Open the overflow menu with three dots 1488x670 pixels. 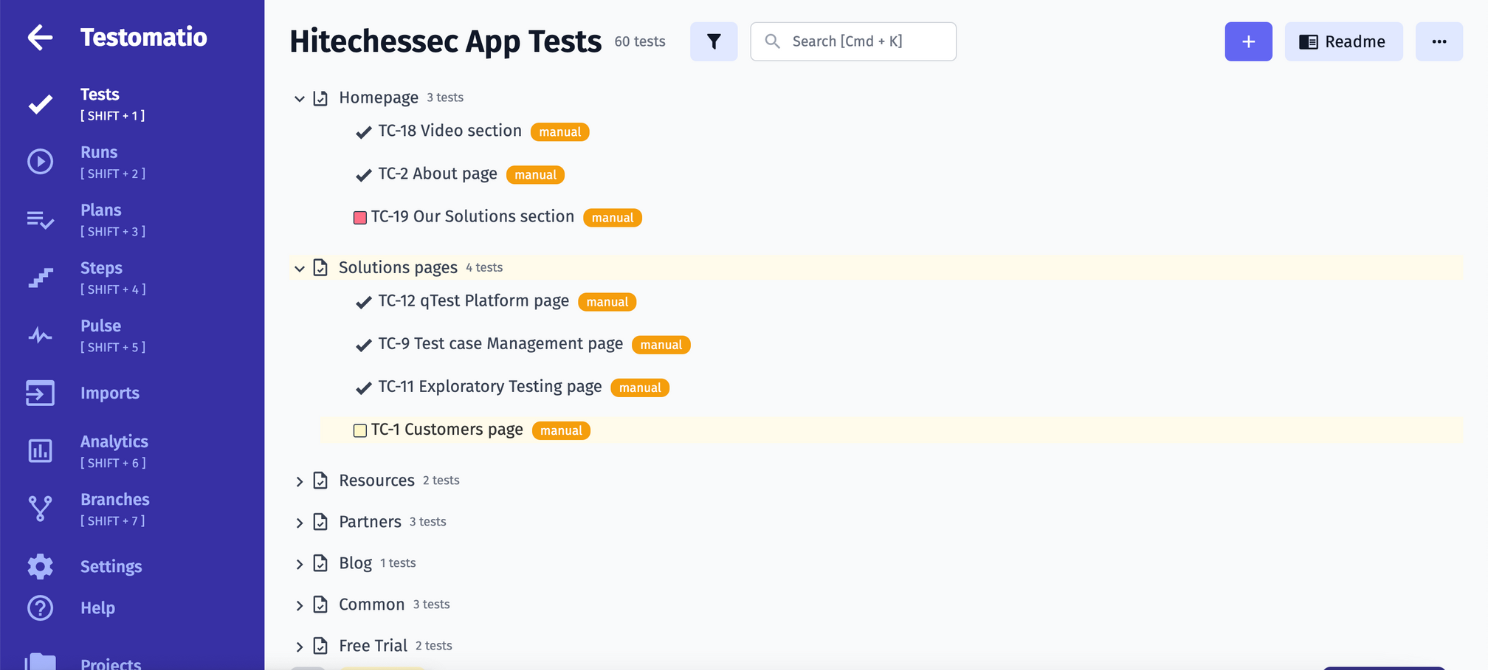tap(1439, 41)
